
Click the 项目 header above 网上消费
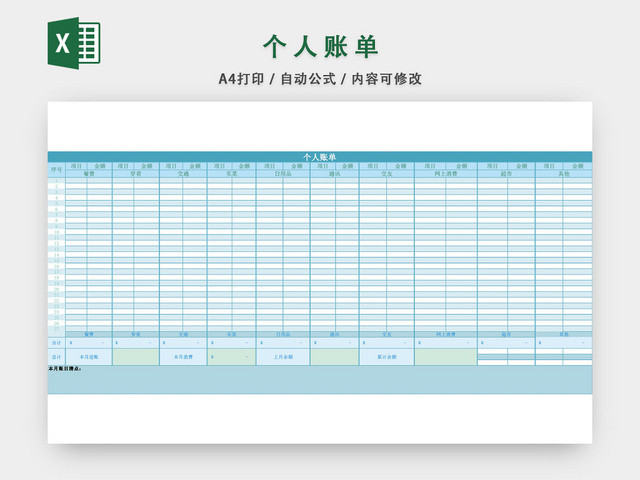click(430, 166)
